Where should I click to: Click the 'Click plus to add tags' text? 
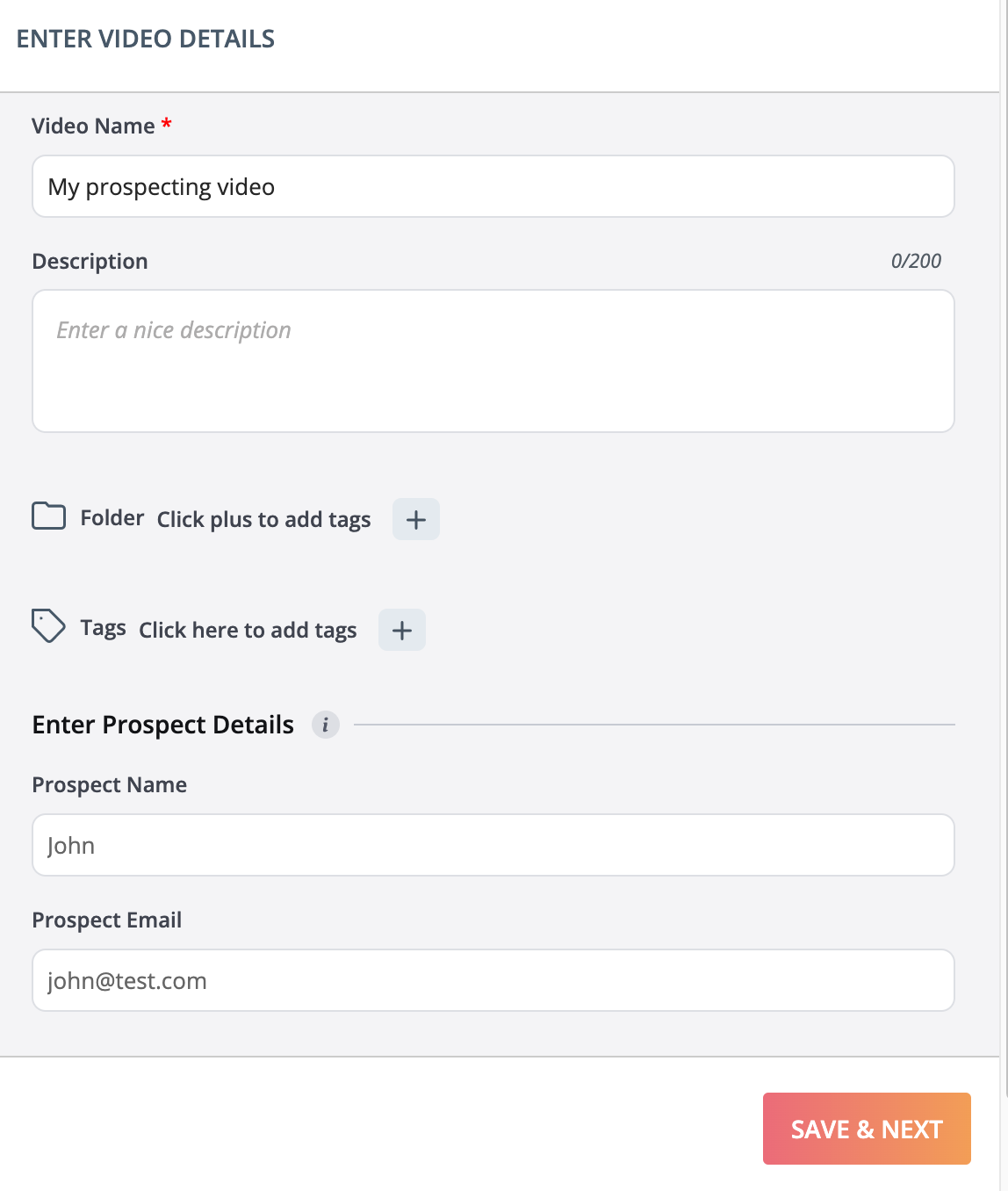[263, 519]
